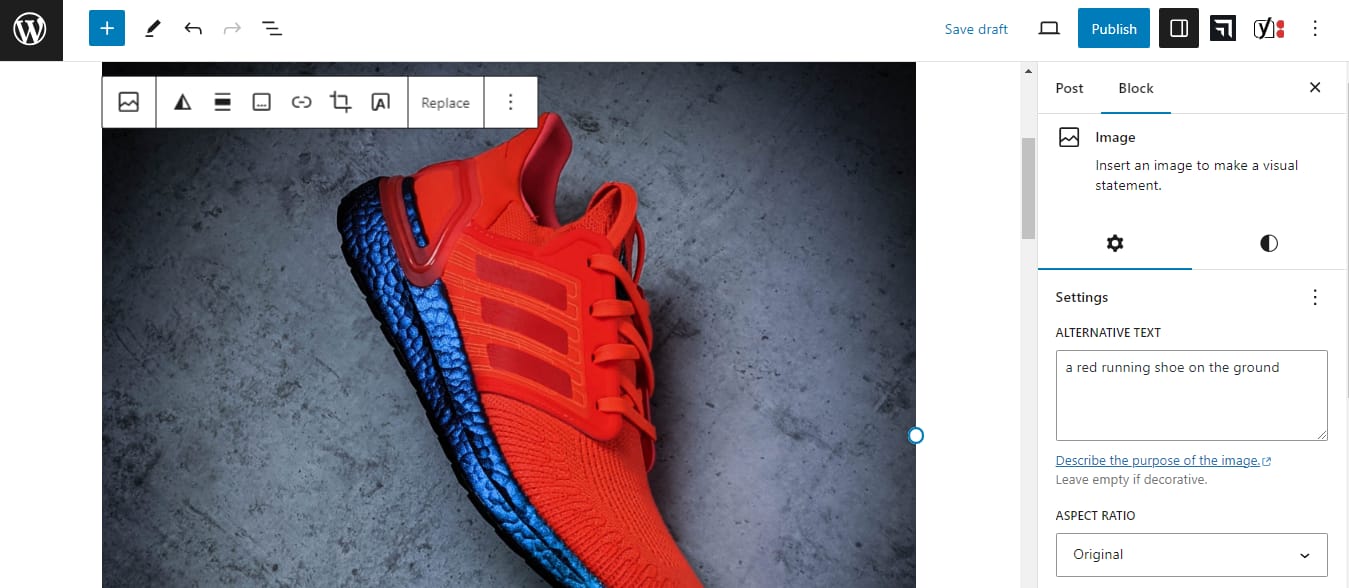Switch to the Post tab

coord(1069,88)
